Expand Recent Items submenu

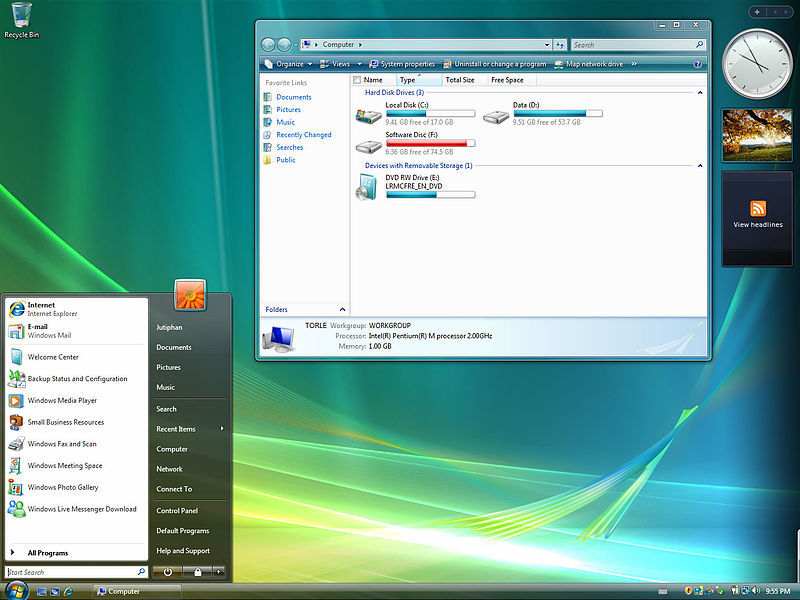[189, 429]
